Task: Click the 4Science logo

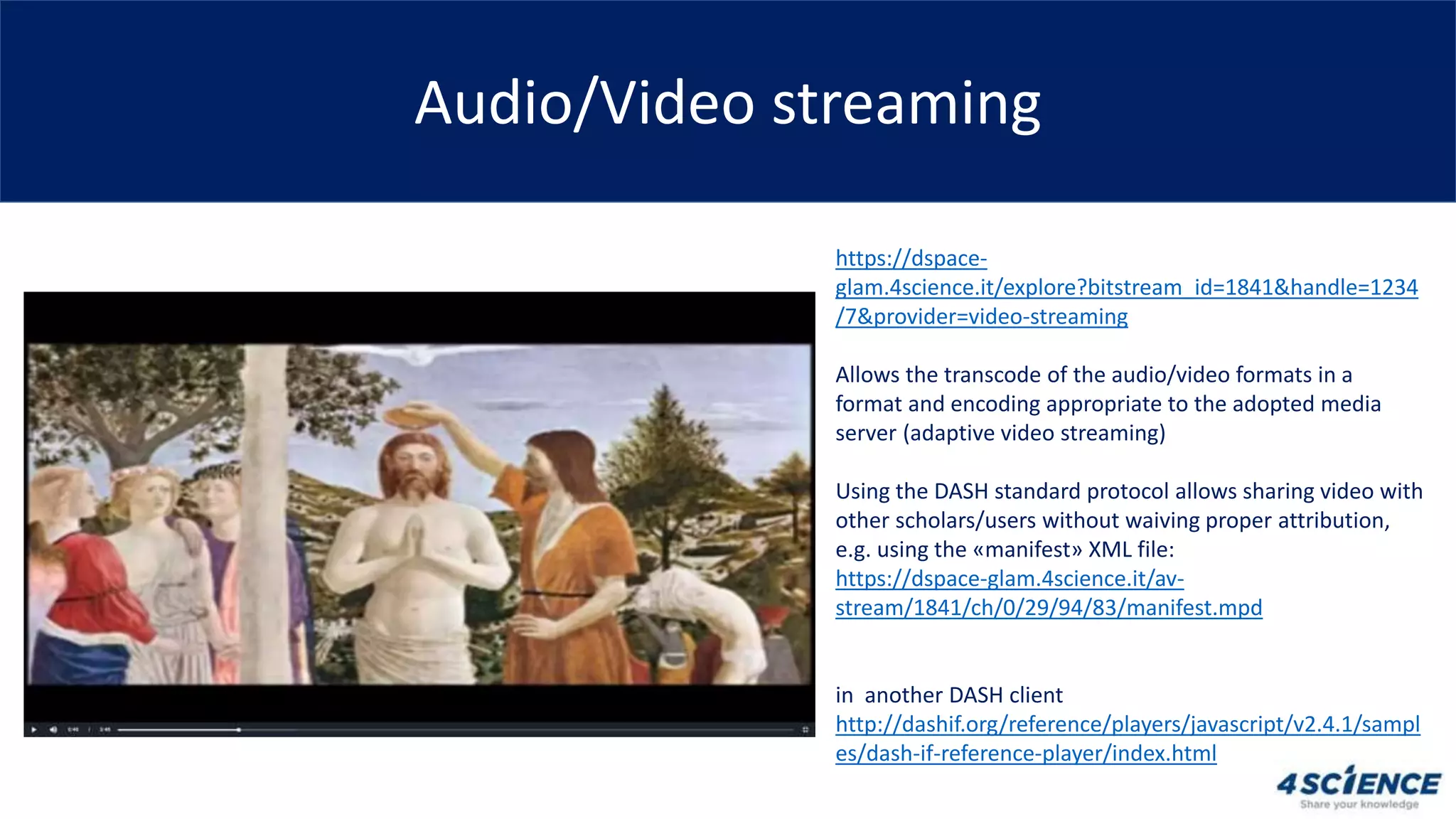Action: click(x=1359, y=788)
